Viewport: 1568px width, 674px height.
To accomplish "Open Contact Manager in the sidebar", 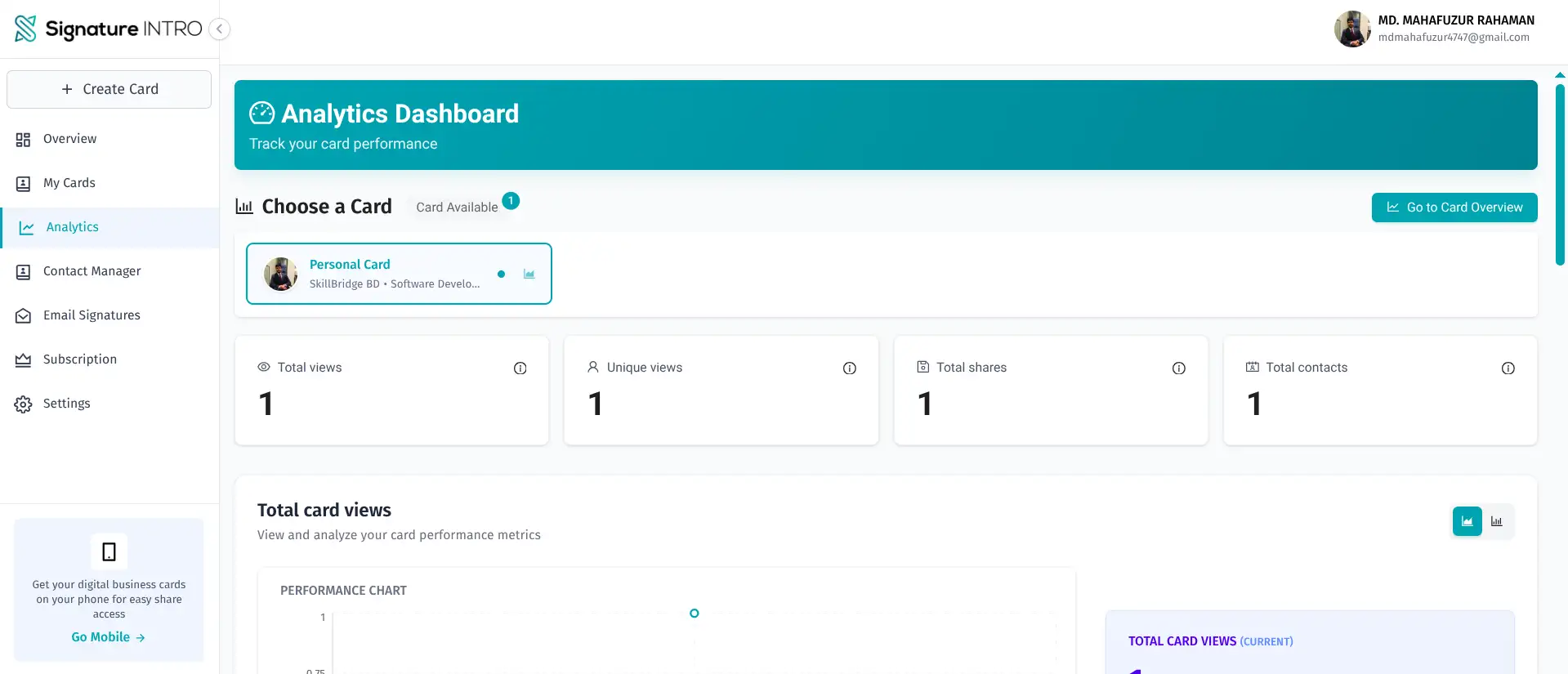I will pos(92,271).
